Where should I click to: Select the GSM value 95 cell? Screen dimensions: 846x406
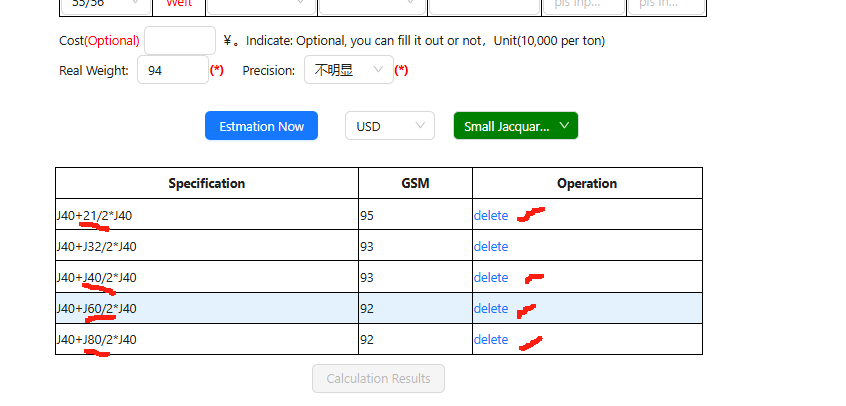click(x=415, y=215)
